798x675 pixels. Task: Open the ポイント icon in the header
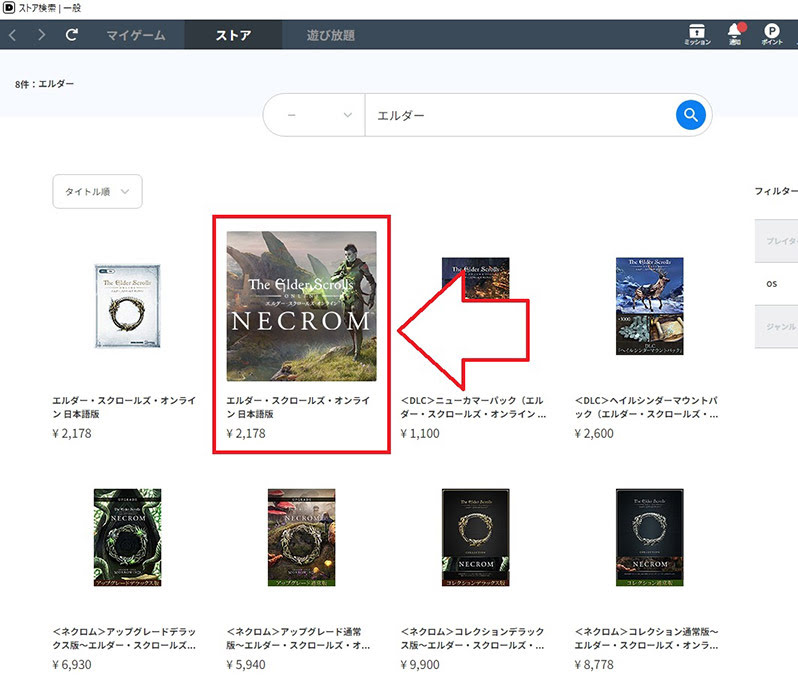[772, 35]
